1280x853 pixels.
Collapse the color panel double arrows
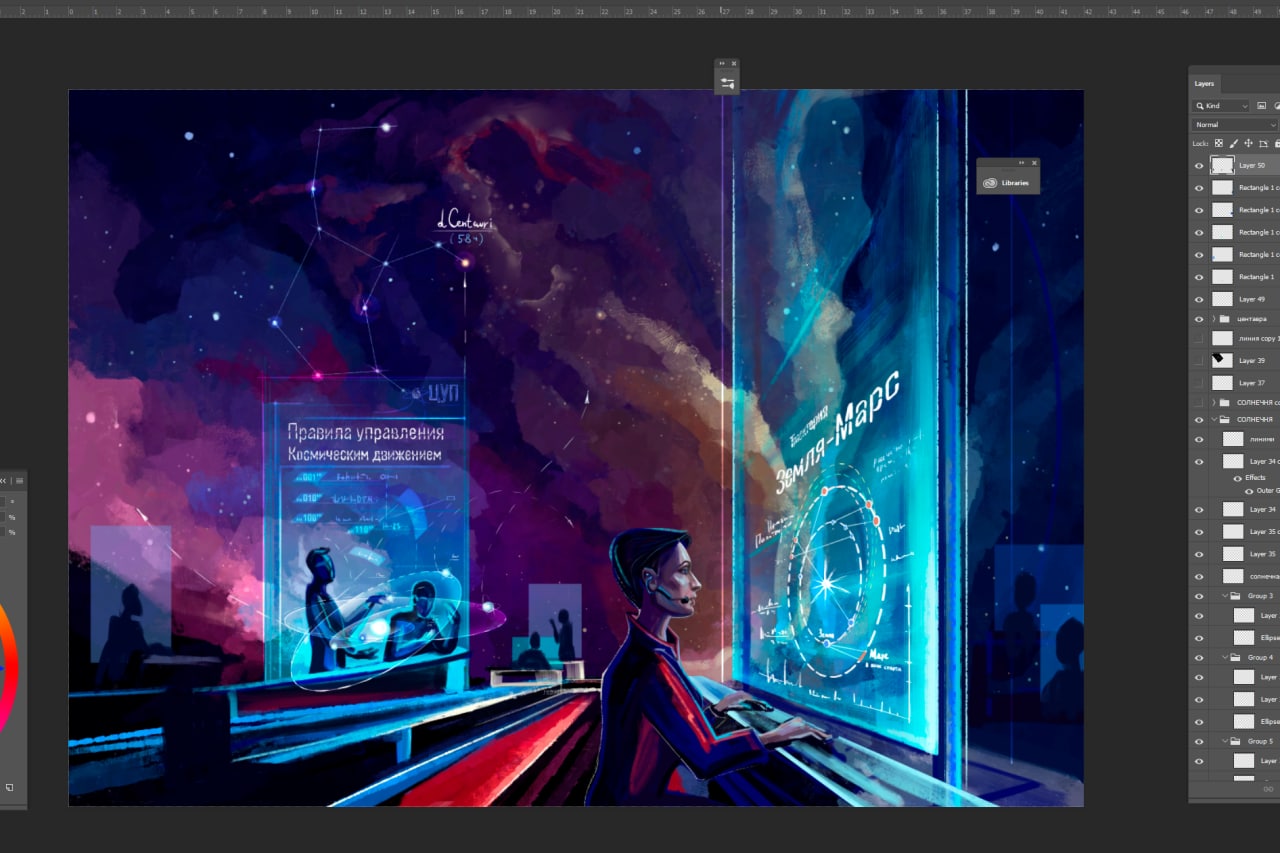3,480
